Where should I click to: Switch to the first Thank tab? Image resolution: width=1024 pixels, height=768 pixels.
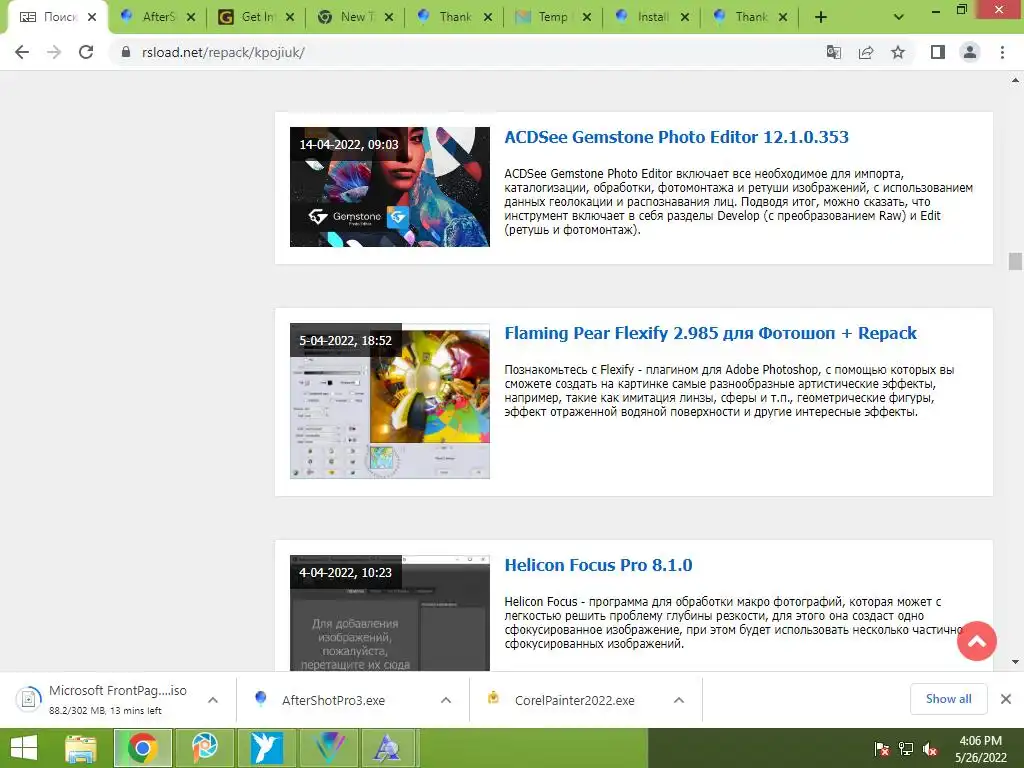453,17
